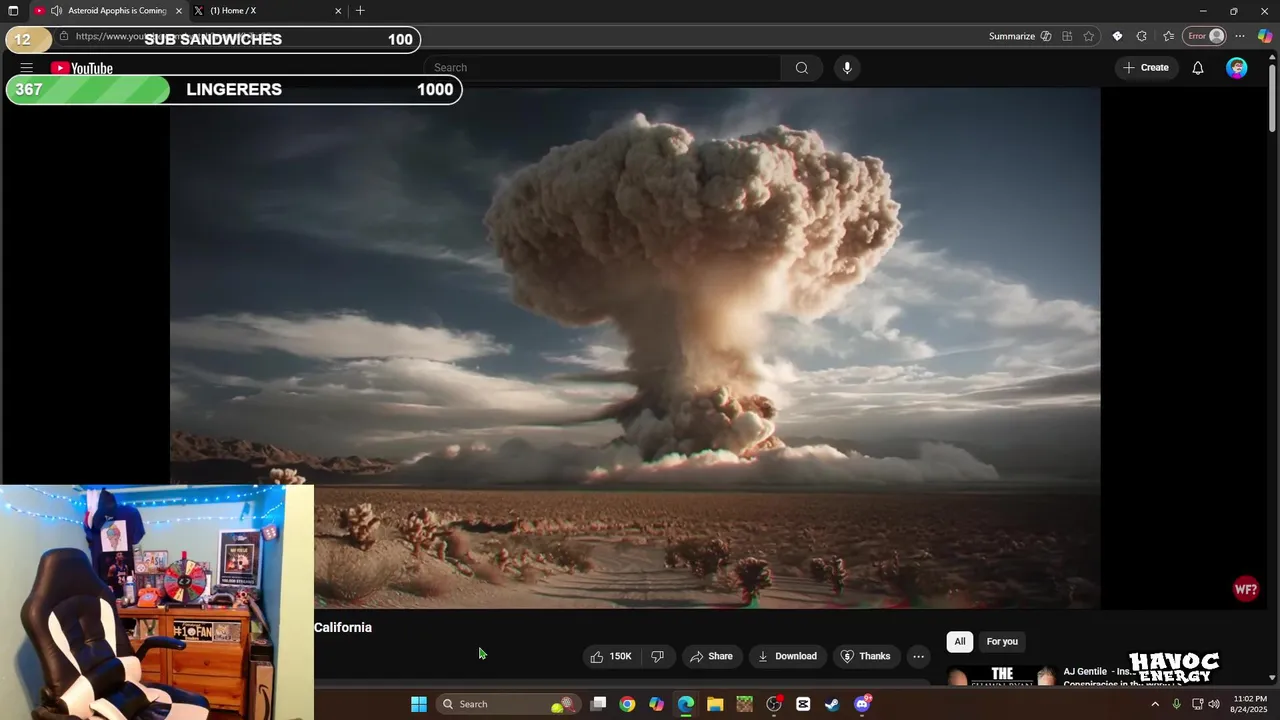1280x720 pixels.
Task: Open Edge settings and more menu
Action: [1240, 36]
